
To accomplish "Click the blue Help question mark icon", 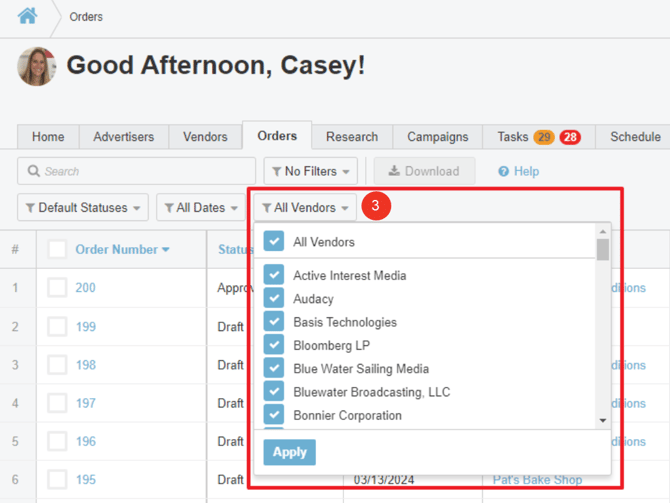I will 504,172.
